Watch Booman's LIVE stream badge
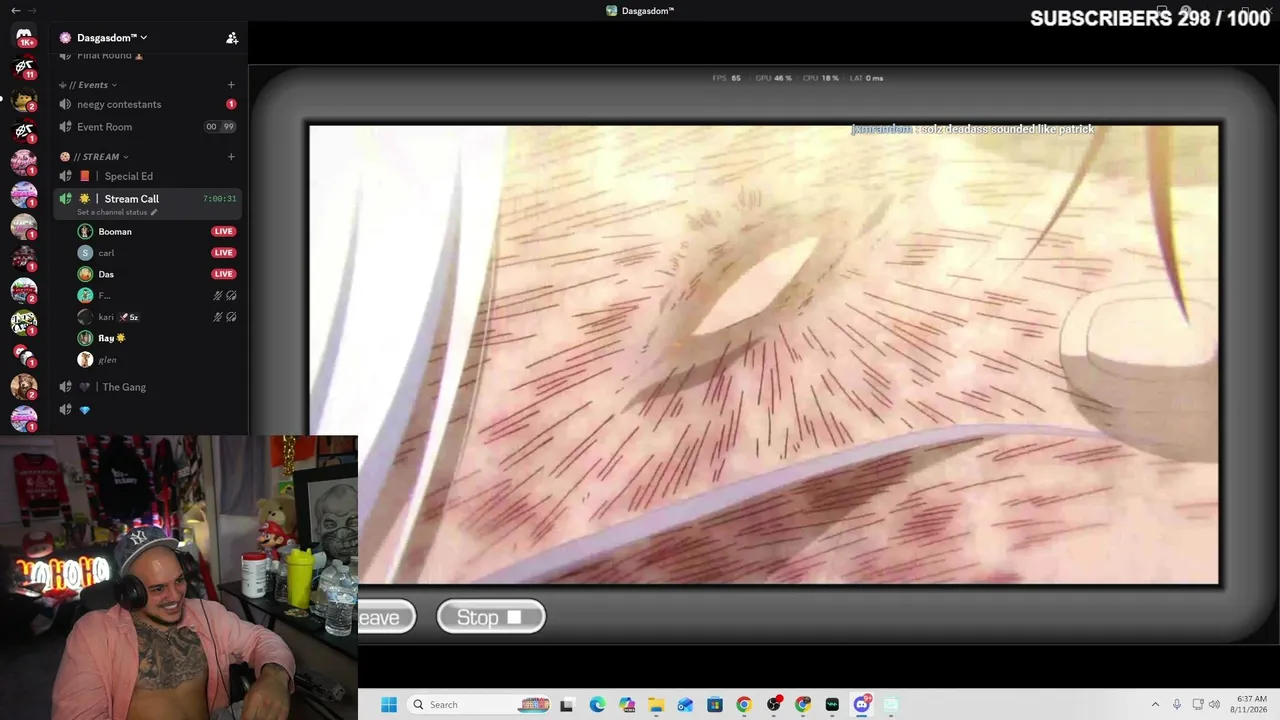The image size is (1280, 720). 223,232
